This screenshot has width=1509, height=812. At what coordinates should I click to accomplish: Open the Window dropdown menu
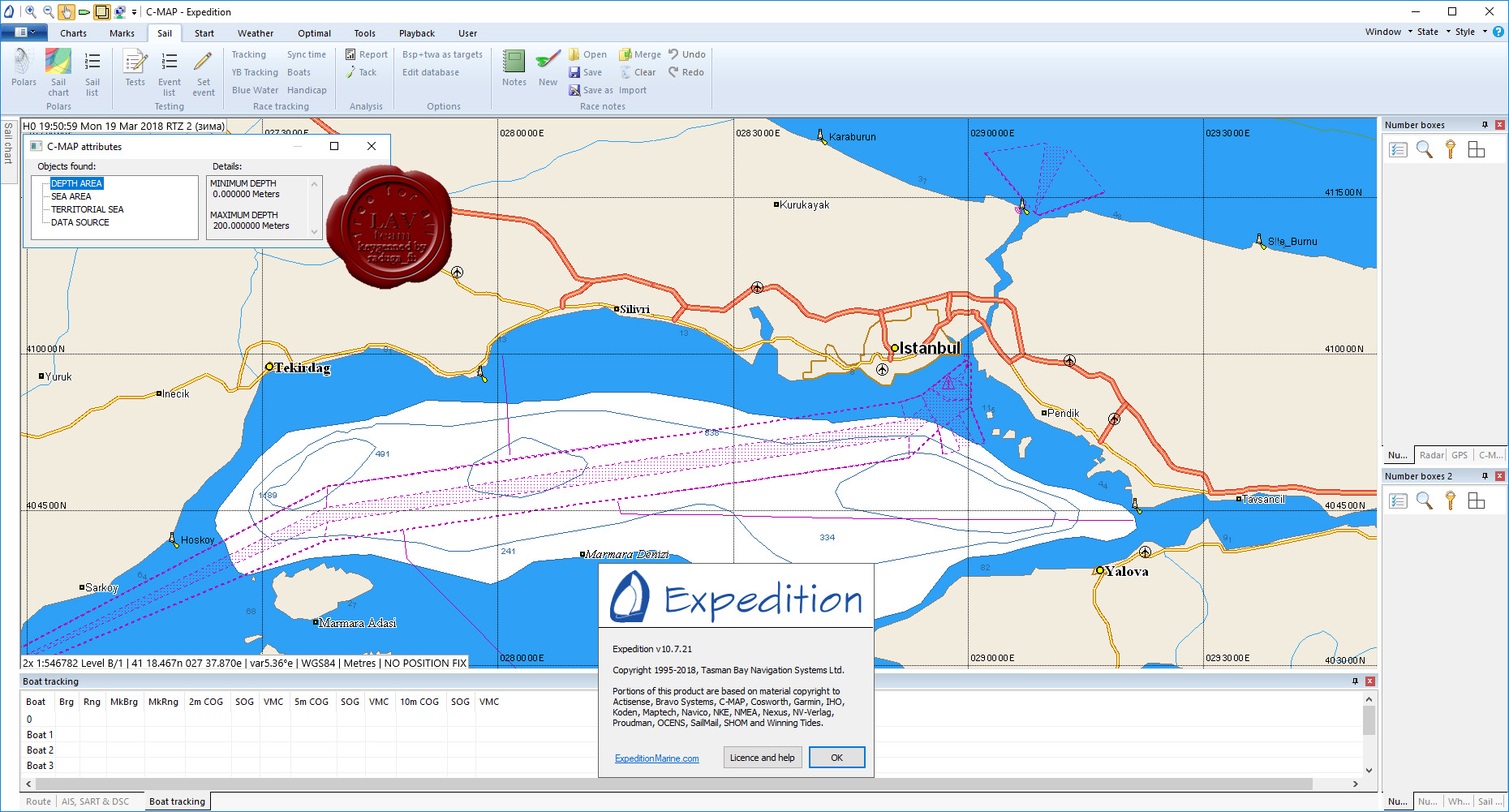pos(1389,32)
